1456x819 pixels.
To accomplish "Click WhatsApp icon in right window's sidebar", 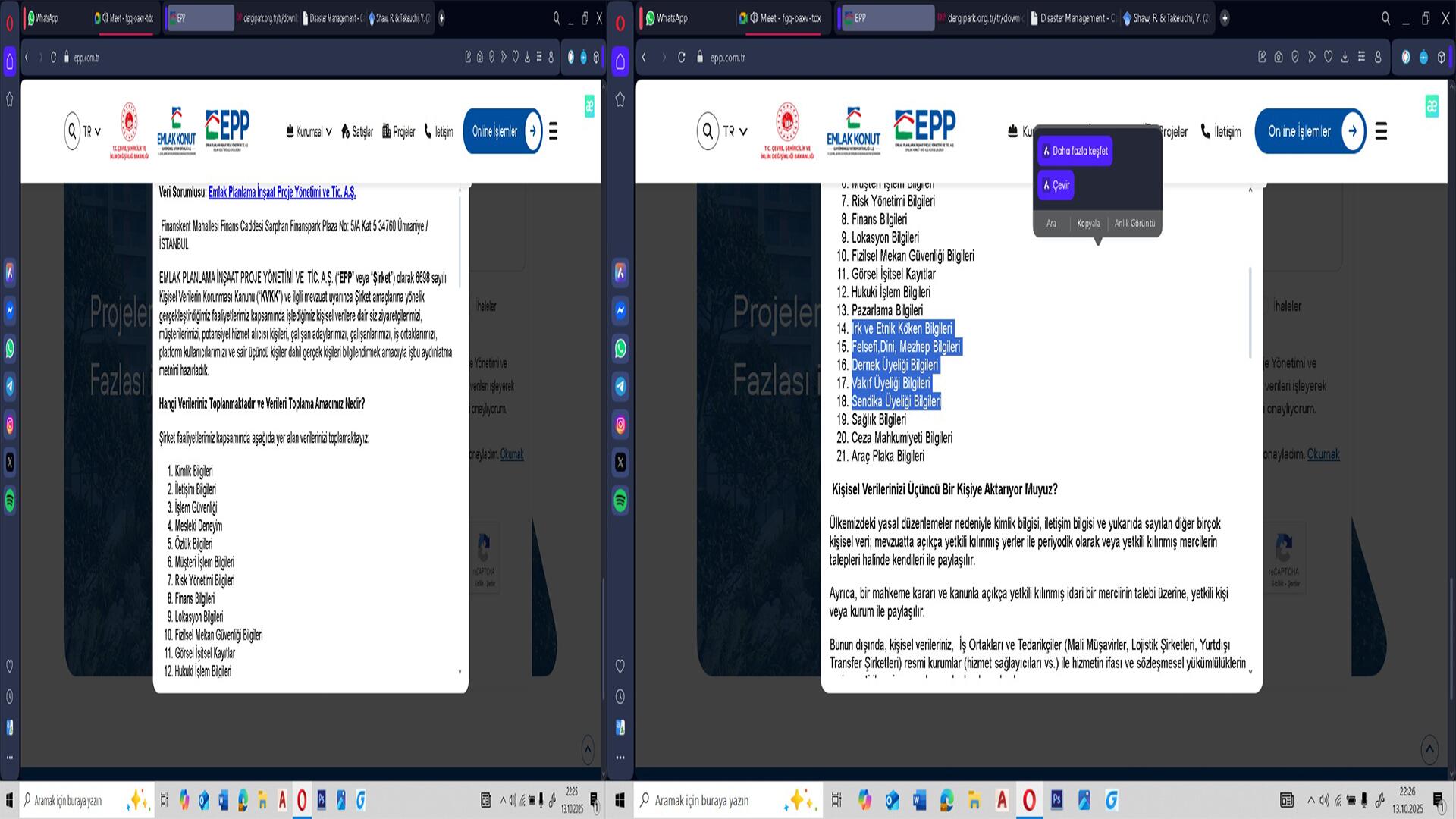I will click(620, 349).
